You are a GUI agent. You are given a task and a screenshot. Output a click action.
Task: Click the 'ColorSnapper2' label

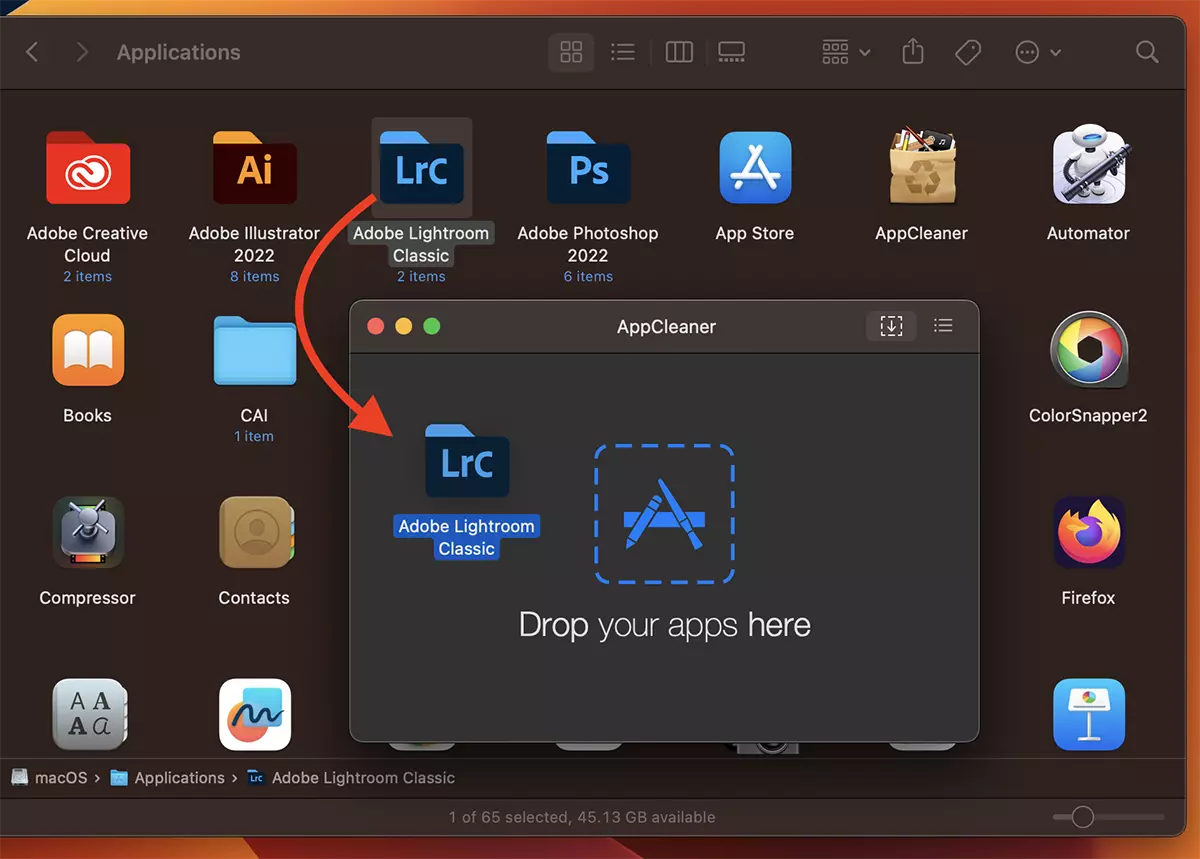point(1089,415)
